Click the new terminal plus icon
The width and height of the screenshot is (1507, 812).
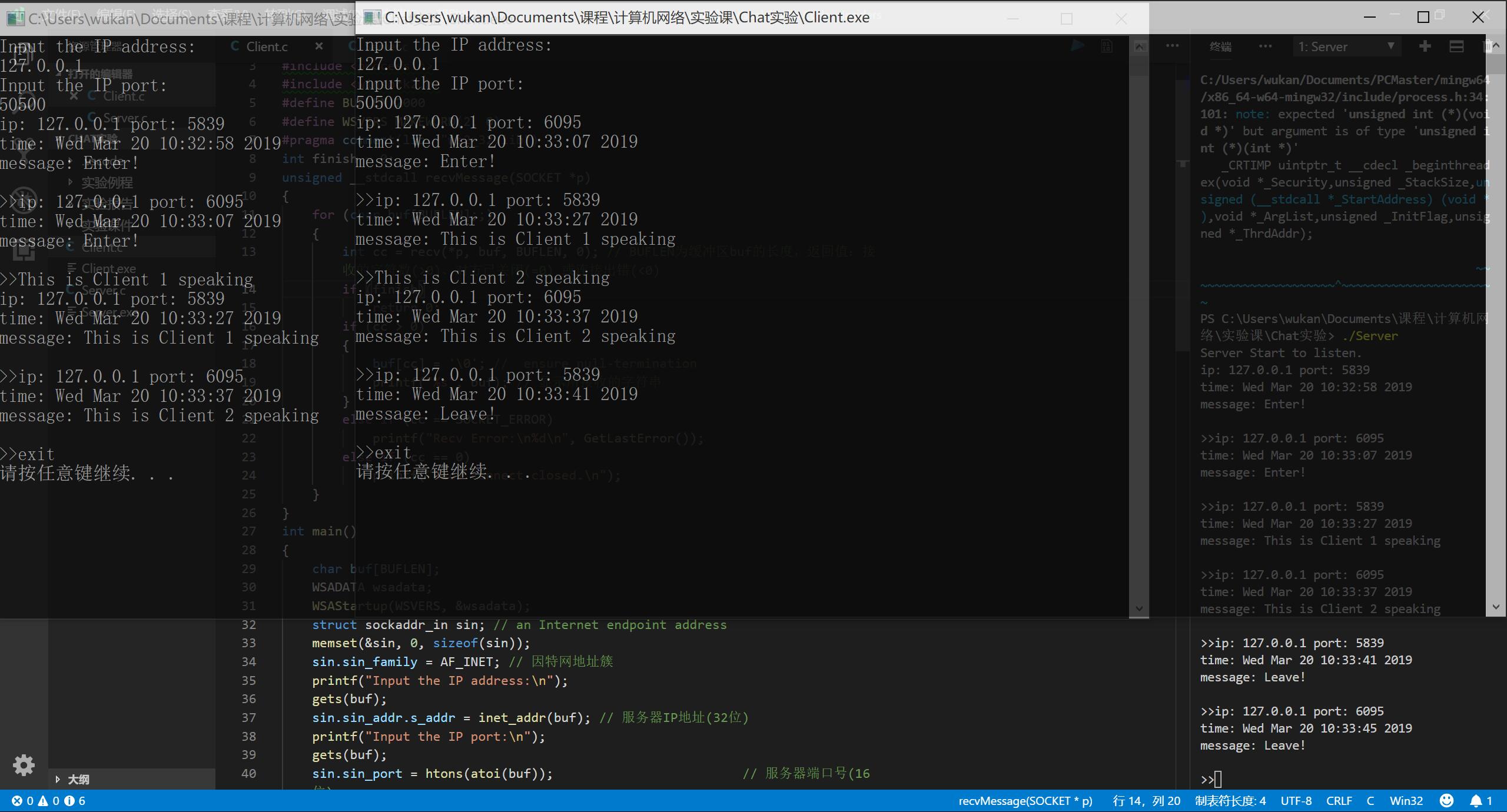[x=1425, y=46]
